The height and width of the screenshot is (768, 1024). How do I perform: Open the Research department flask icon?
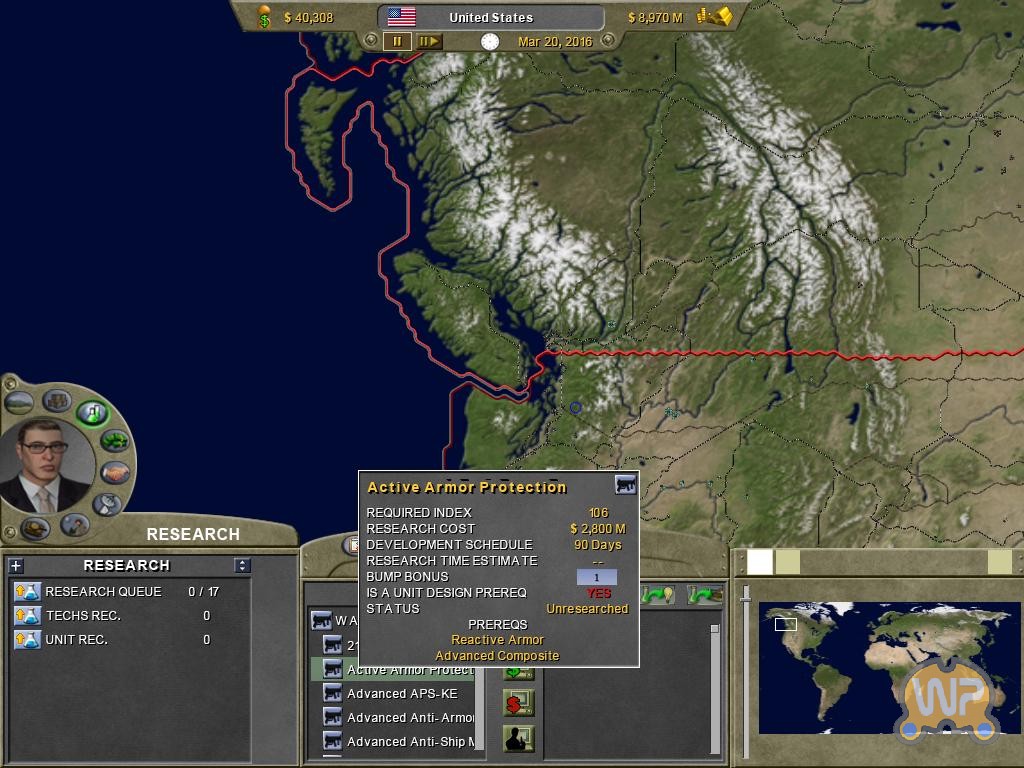click(93, 411)
